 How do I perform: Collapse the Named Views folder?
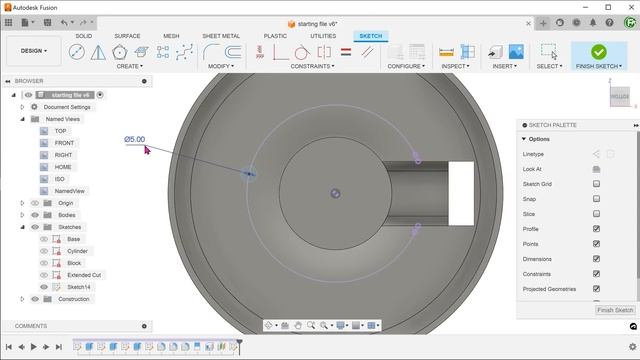22,119
